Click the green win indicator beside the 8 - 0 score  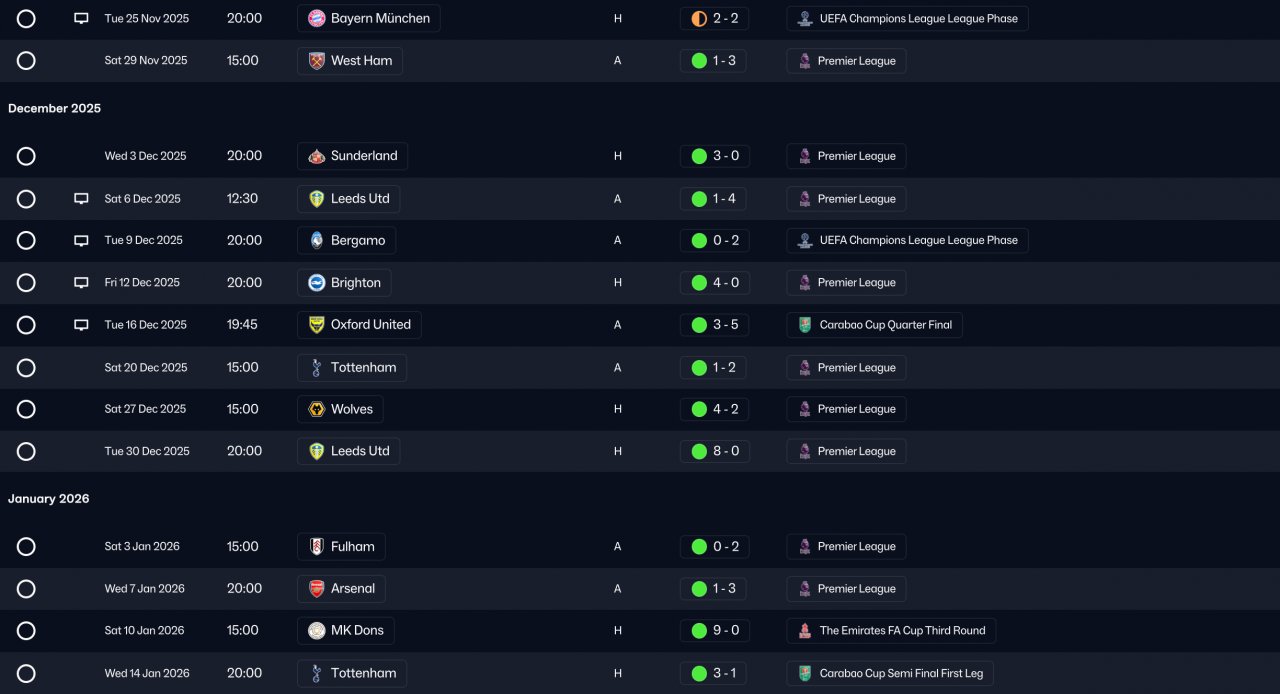(x=699, y=451)
